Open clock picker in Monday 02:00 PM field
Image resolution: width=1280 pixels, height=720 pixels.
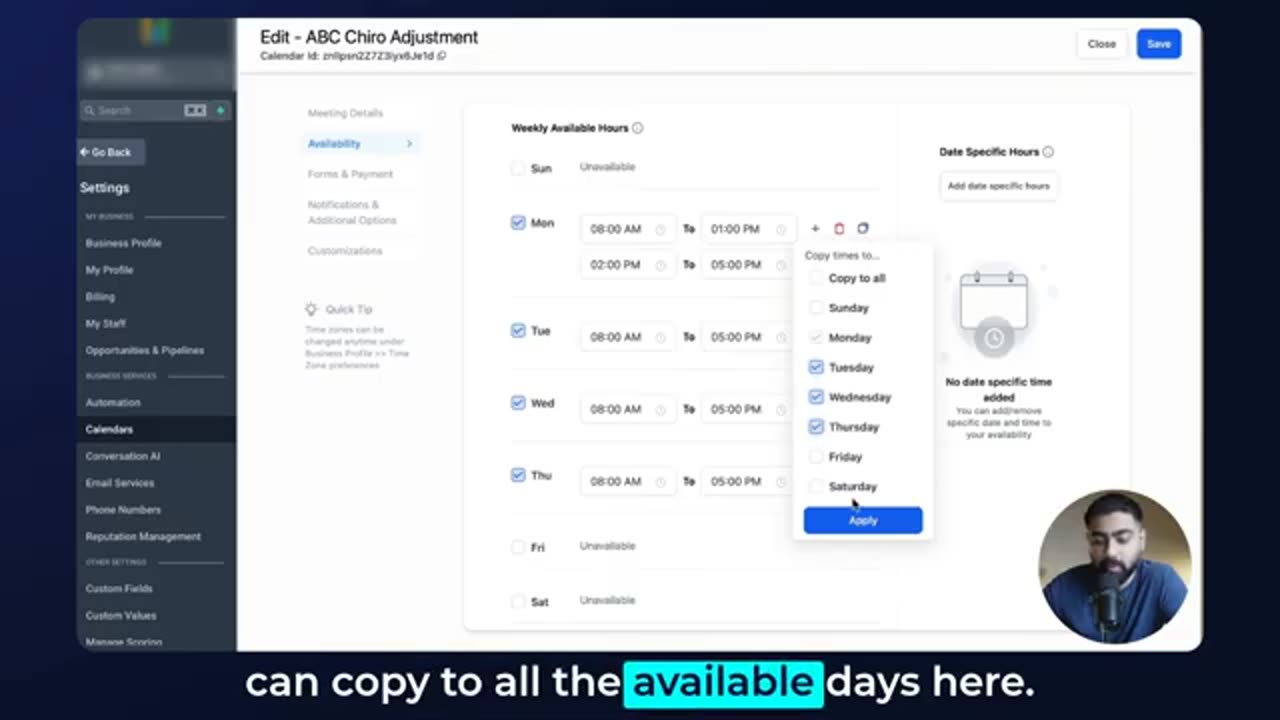tap(660, 265)
